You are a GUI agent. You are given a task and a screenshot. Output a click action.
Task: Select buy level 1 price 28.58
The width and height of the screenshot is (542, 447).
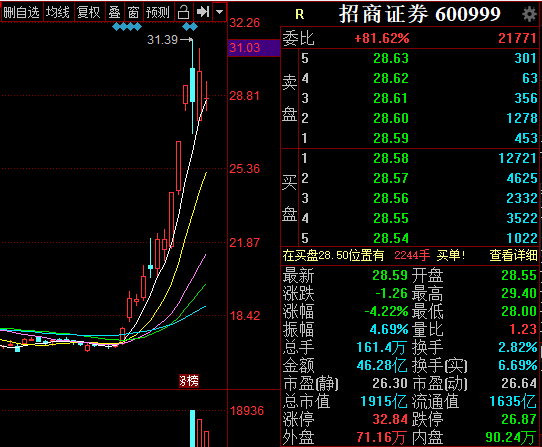[x=391, y=158]
